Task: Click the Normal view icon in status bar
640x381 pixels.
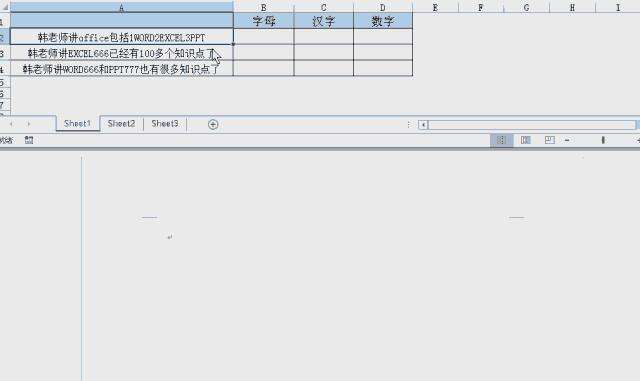Action: coord(501,140)
